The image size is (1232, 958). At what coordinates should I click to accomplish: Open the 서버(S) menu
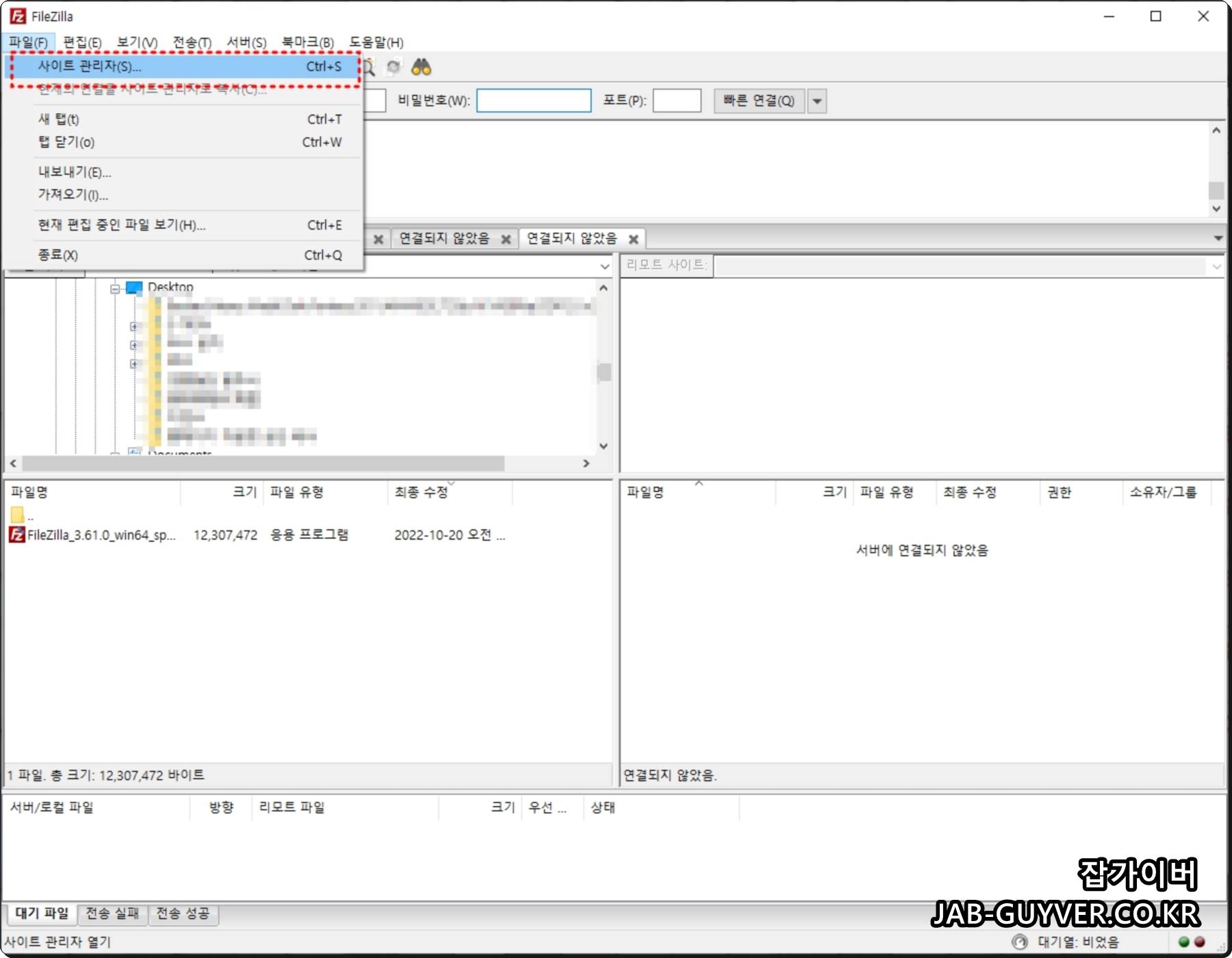246,42
